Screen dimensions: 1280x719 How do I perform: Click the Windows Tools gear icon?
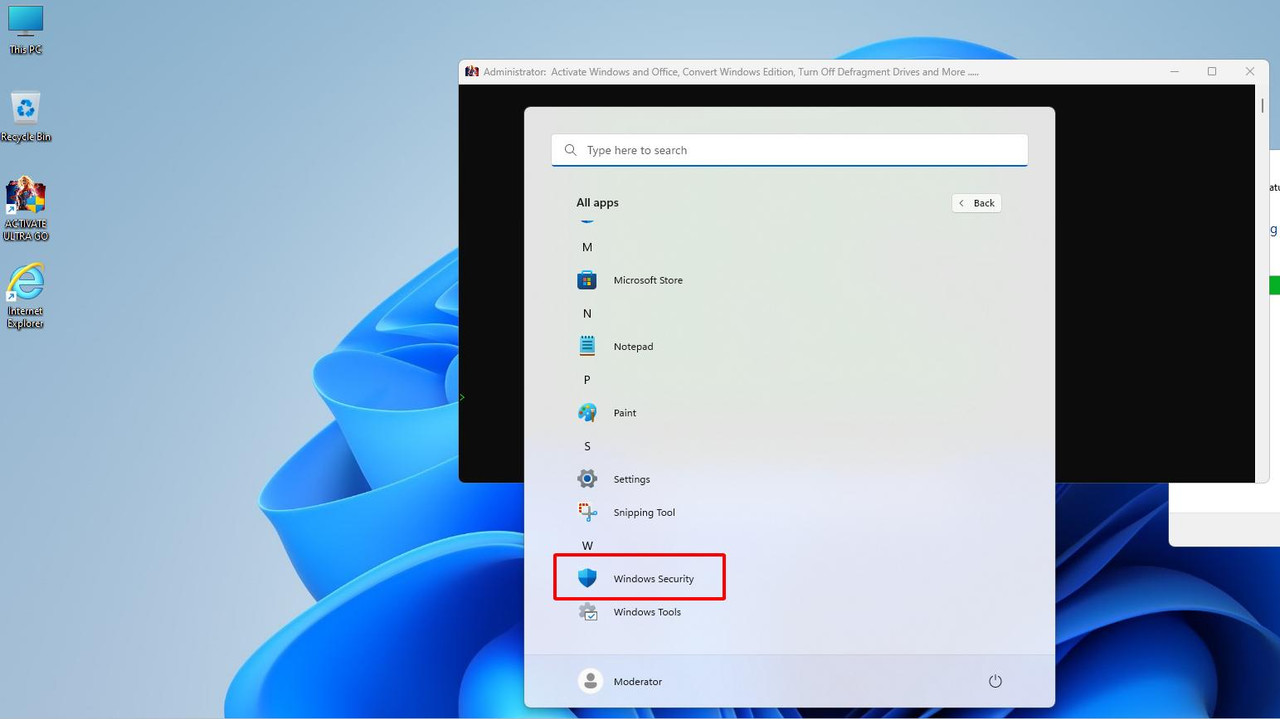tap(588, 611)
